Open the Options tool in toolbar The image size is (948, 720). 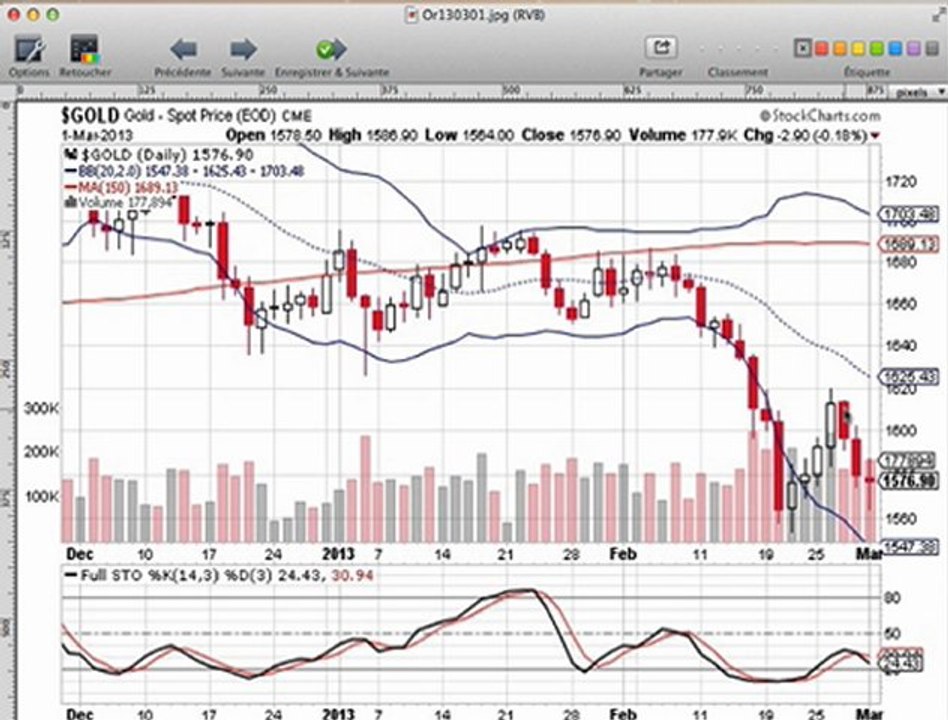pos(29,50)
